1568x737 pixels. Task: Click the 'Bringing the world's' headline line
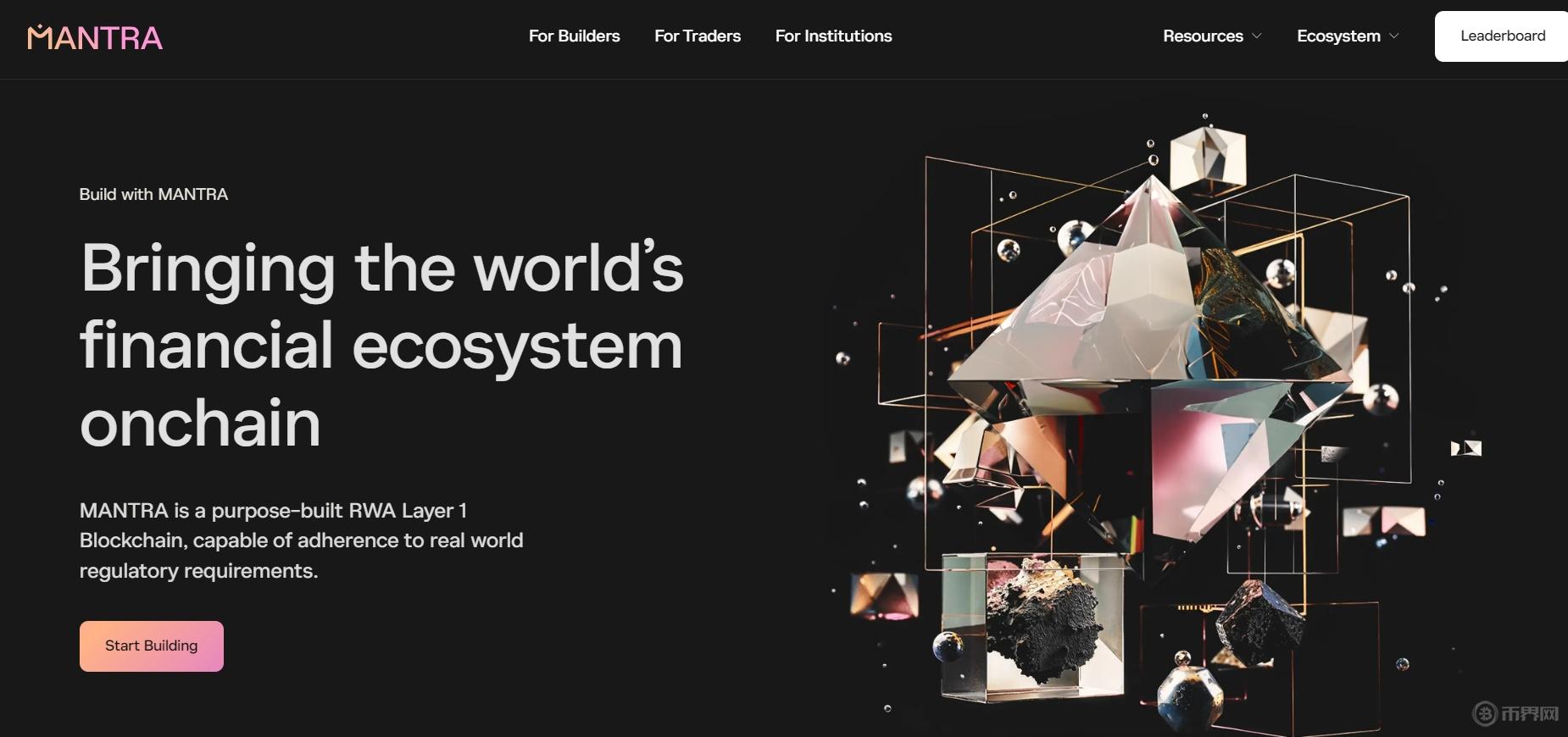(381, 269)
